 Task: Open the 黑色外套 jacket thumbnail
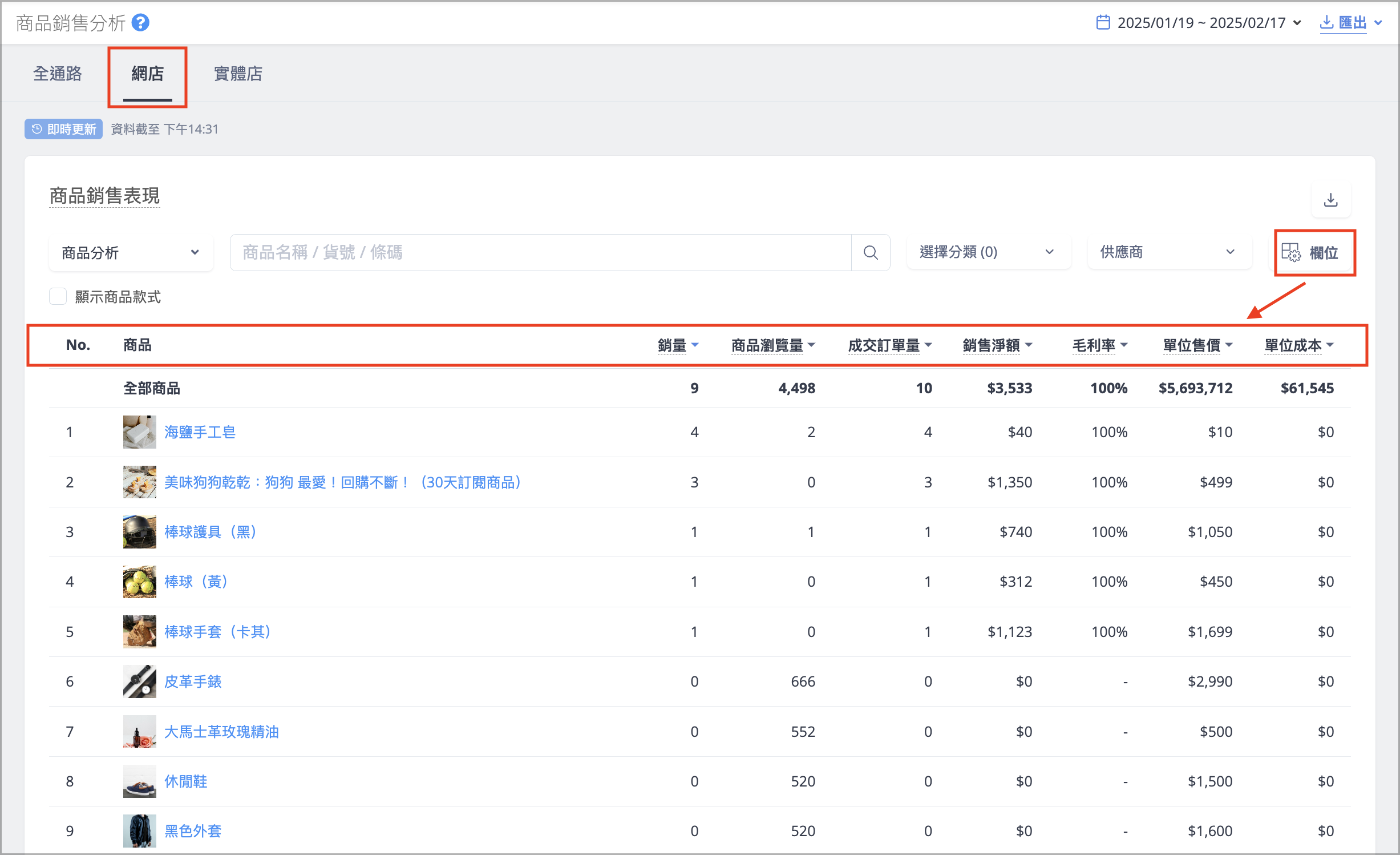pos(139,831)
